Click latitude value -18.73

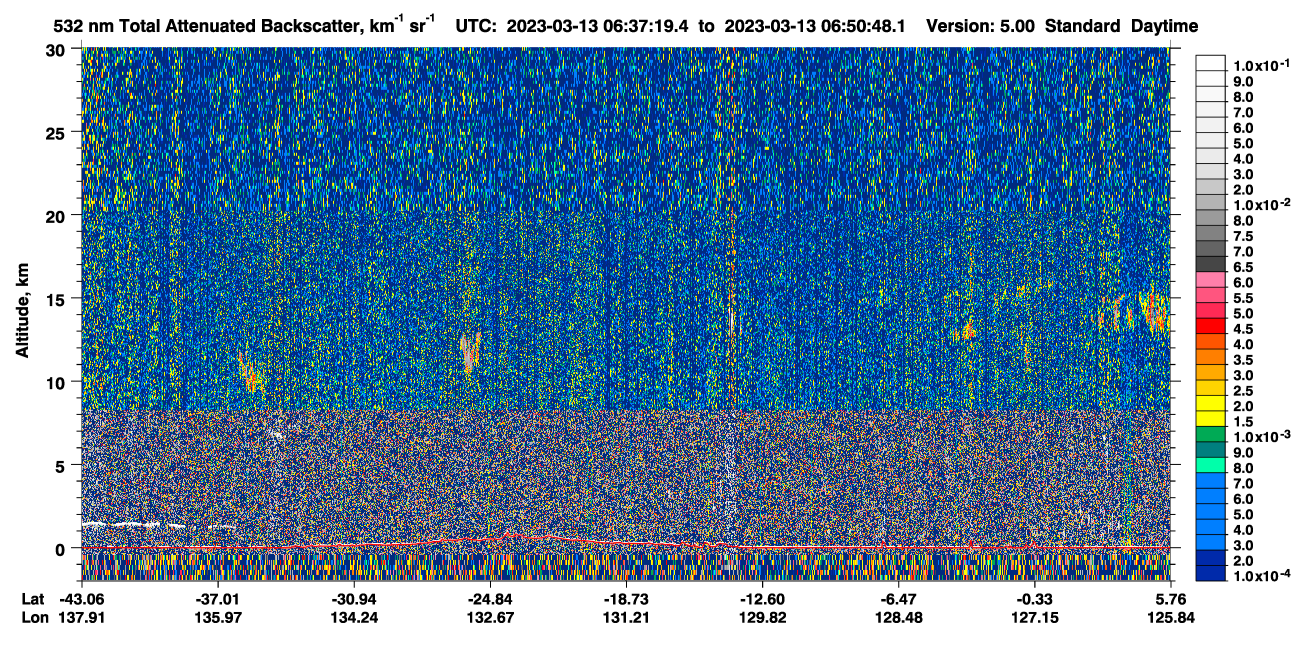click(x=625, y=598)
